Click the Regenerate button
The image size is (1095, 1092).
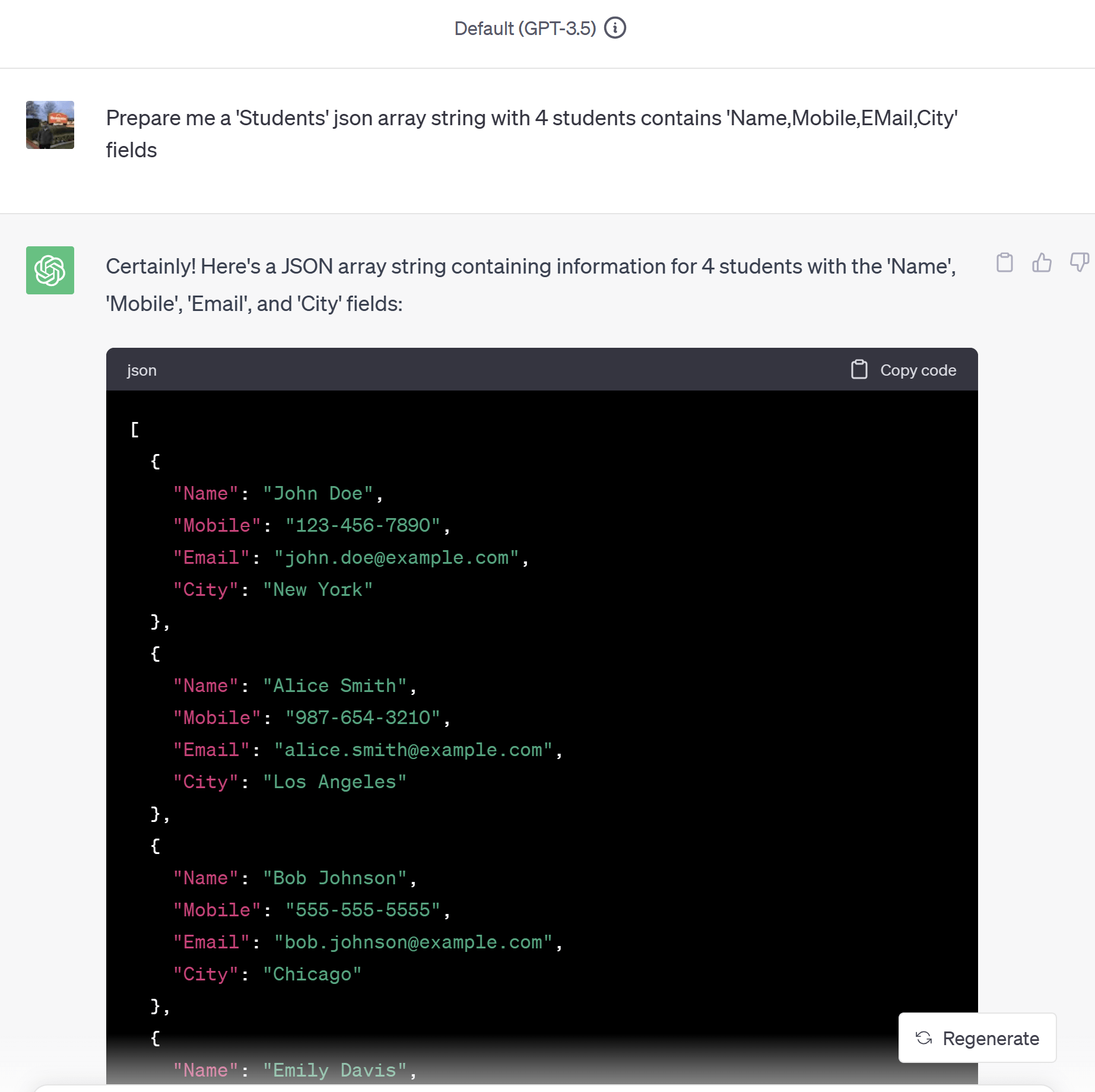977,1037
